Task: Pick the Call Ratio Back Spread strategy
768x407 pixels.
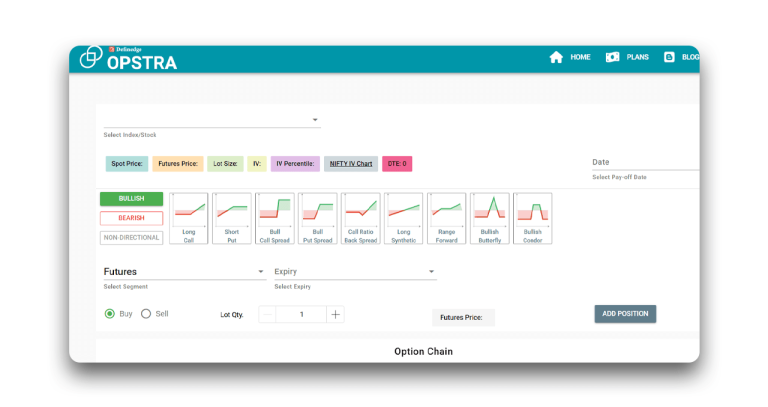Action: pyautogui.click(x=360, y=218)
